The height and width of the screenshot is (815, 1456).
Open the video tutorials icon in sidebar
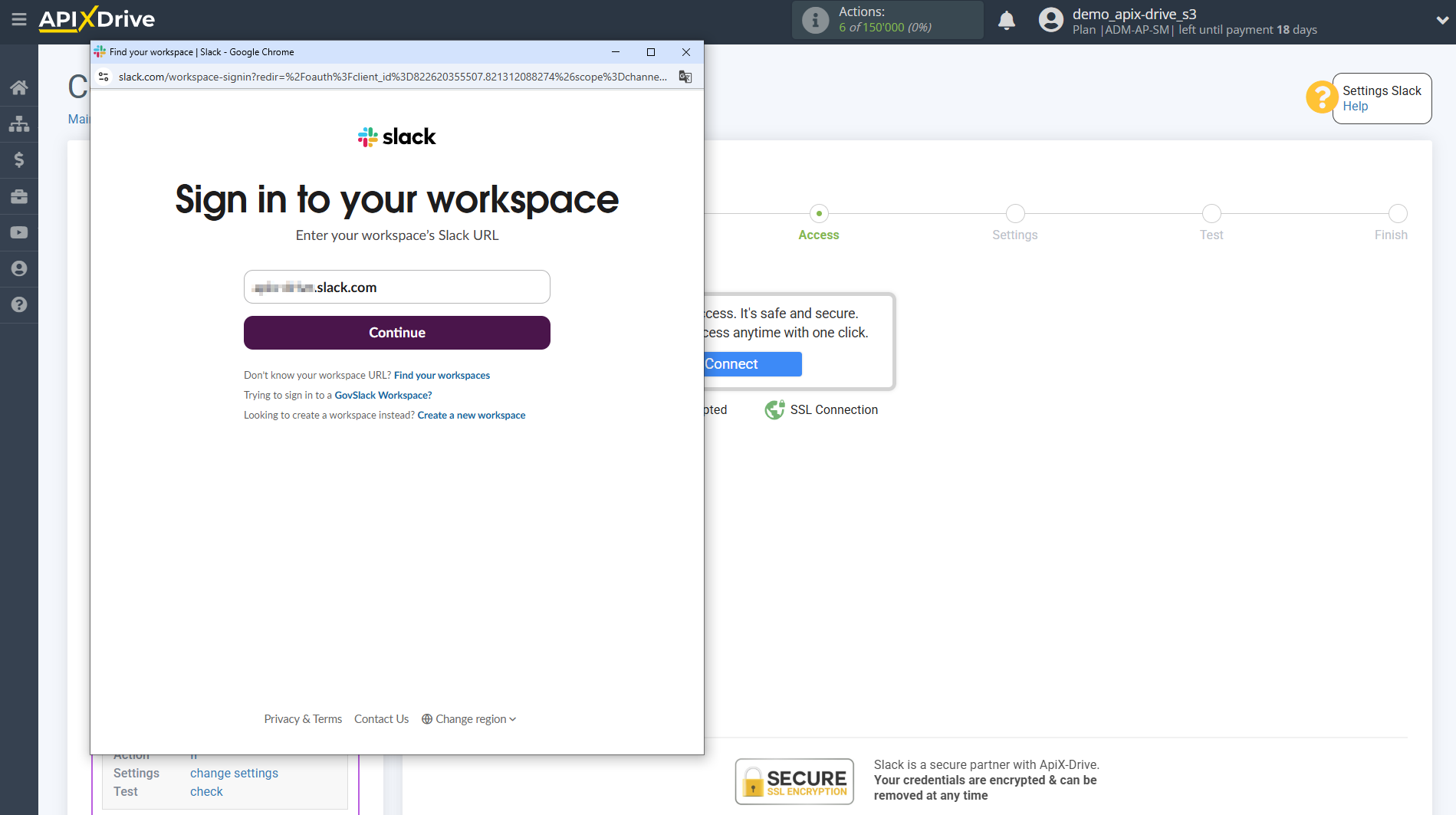[19, 232]
